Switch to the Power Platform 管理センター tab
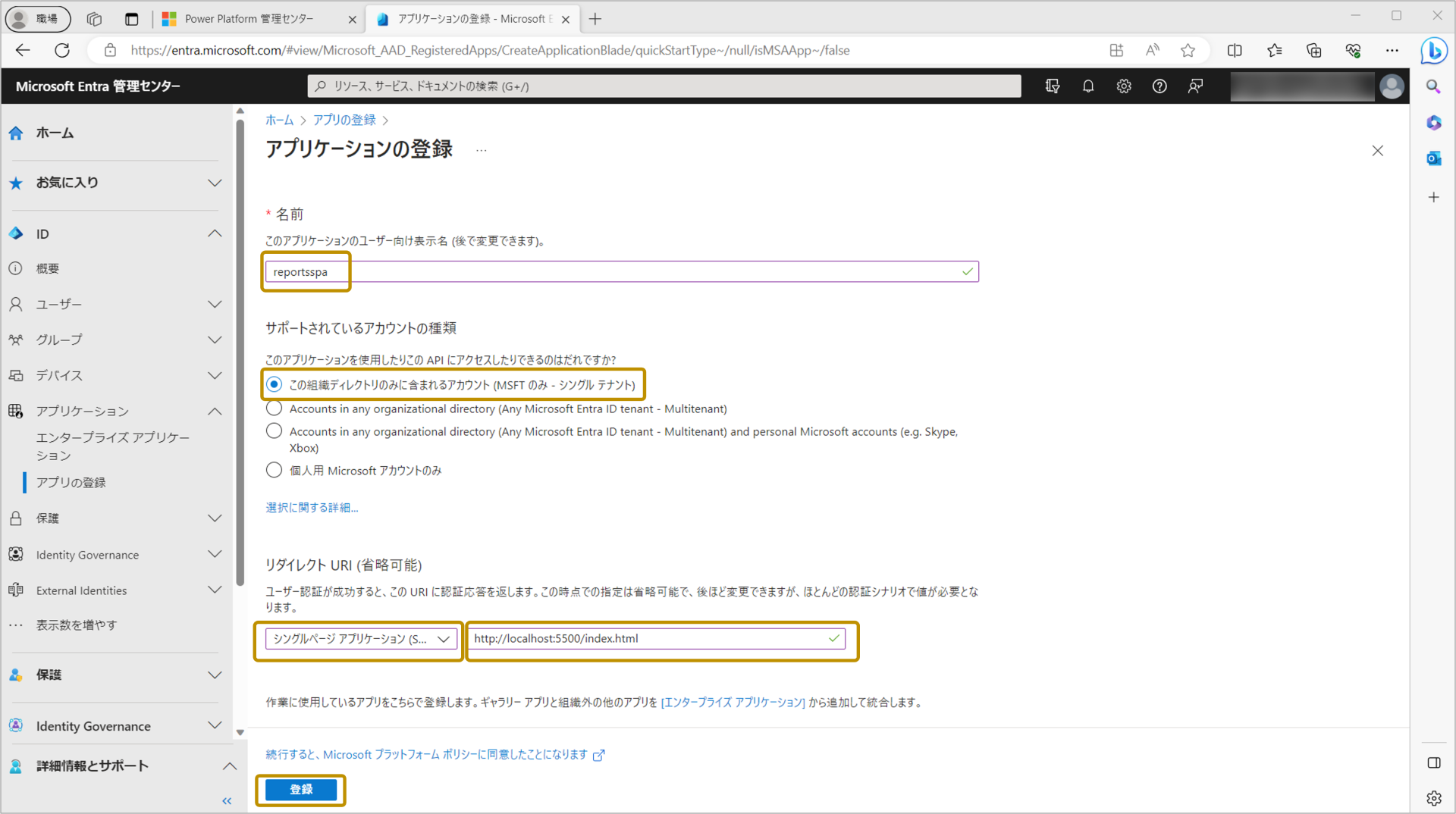This screenshot has height=814, width=1456. coord(250,18)
